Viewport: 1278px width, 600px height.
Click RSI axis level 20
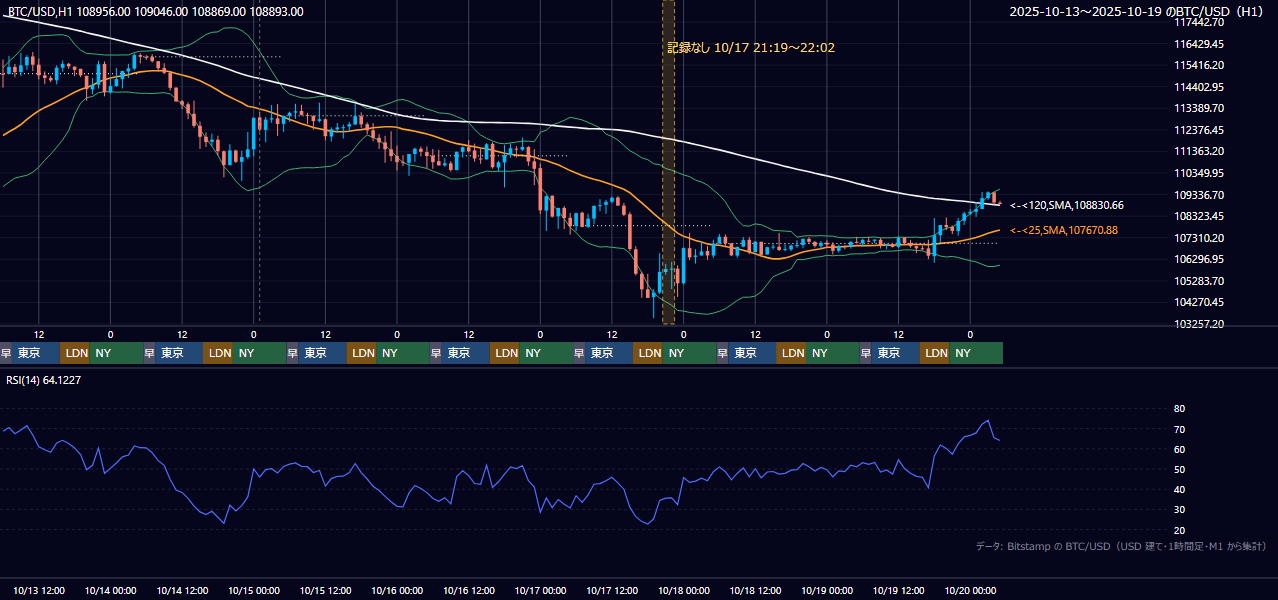[x=1179, y=530]
